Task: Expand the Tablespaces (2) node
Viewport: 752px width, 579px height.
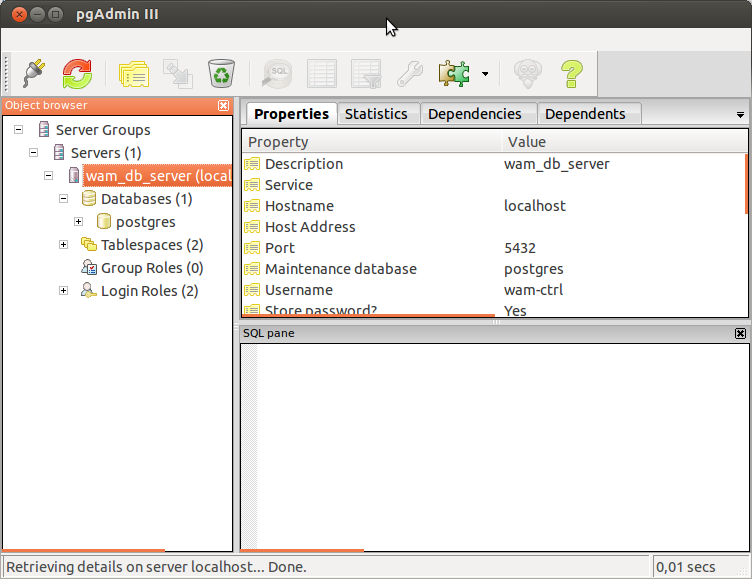Action: pos(64,245)
